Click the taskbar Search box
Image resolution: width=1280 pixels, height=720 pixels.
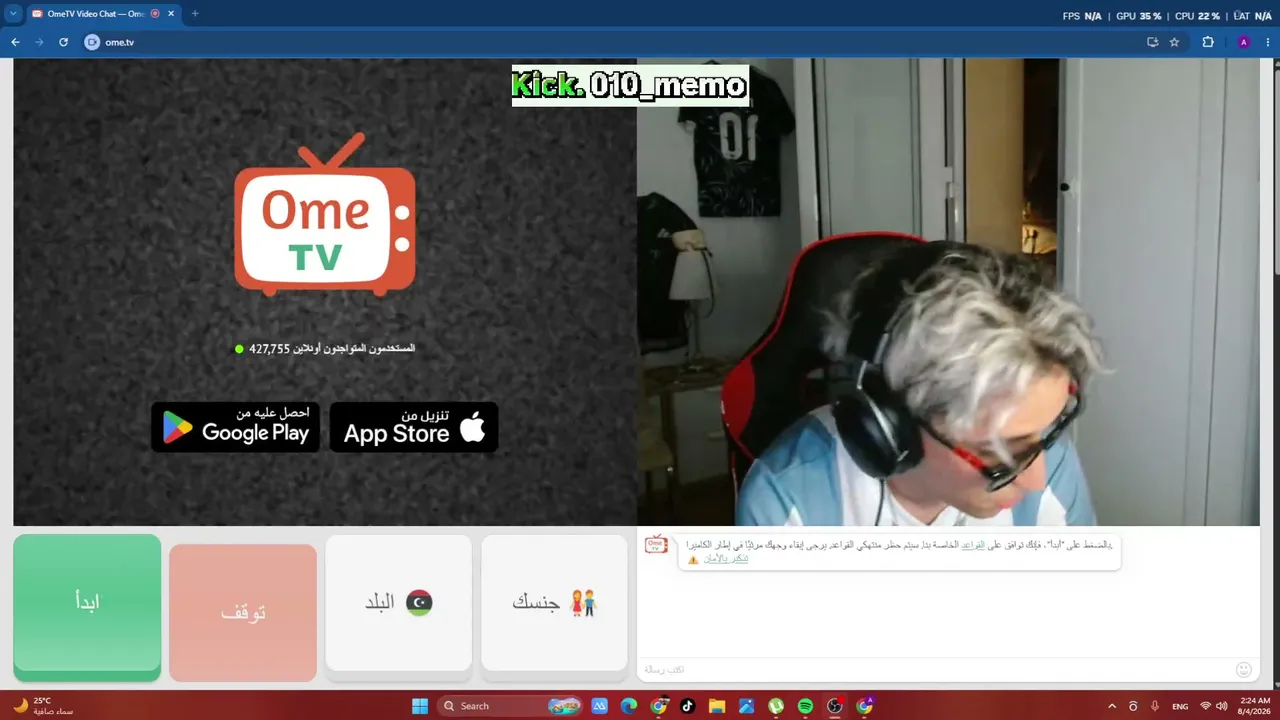(x=511, y=706)
